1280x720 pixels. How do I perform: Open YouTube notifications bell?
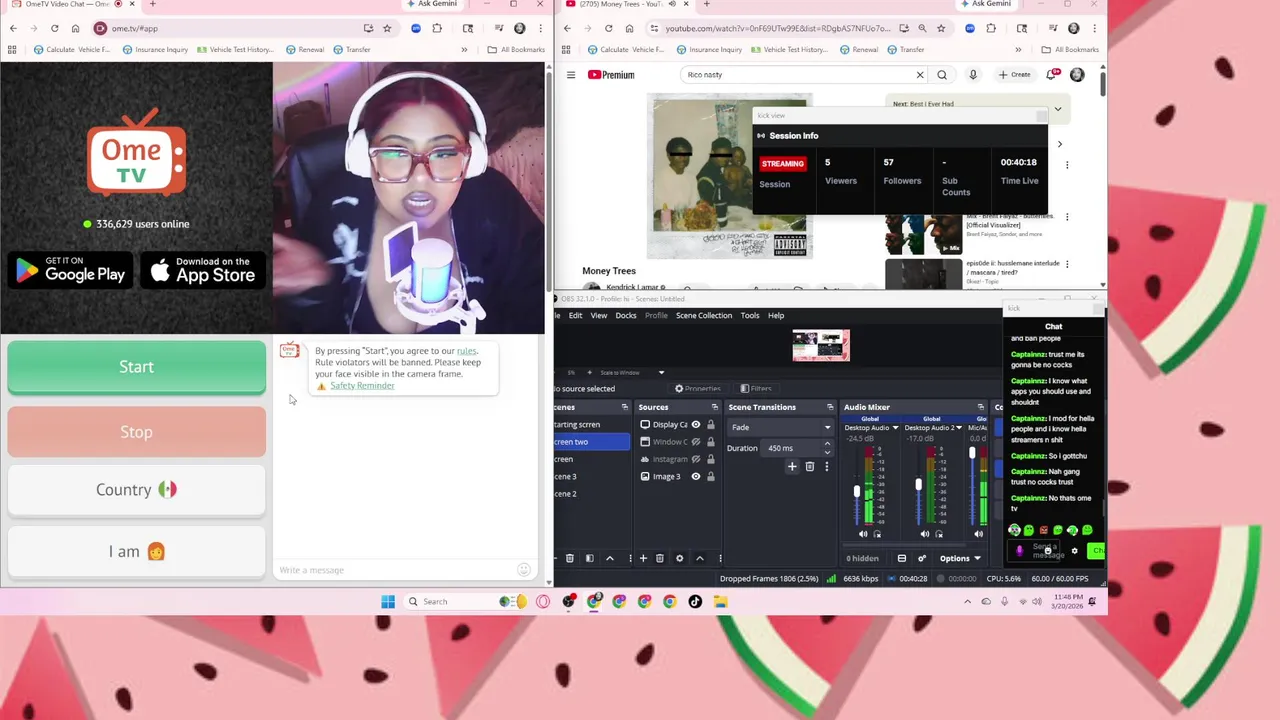click(x=1052, y=75)
